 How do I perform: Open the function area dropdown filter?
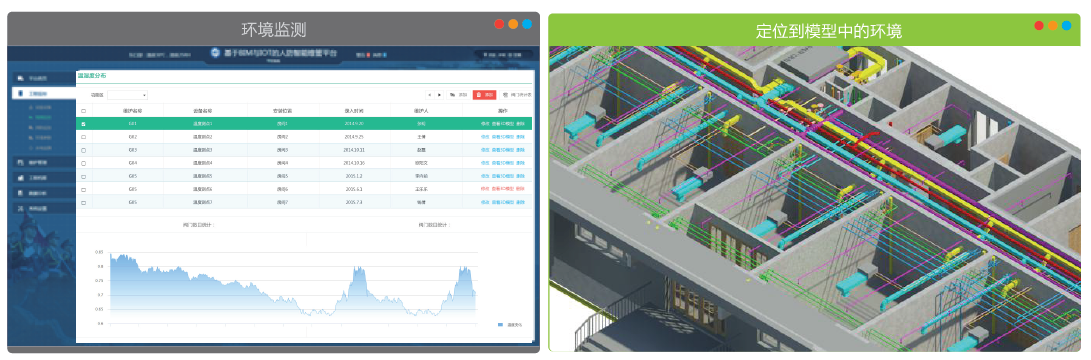click(x=127, y=95)
